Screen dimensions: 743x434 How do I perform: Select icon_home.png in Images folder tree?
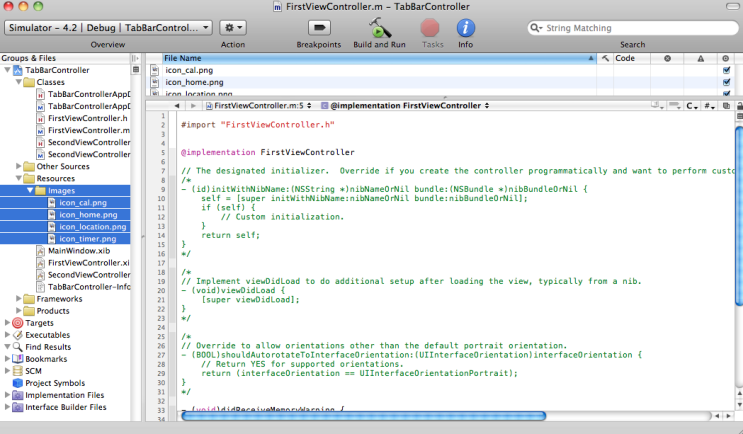88,215
